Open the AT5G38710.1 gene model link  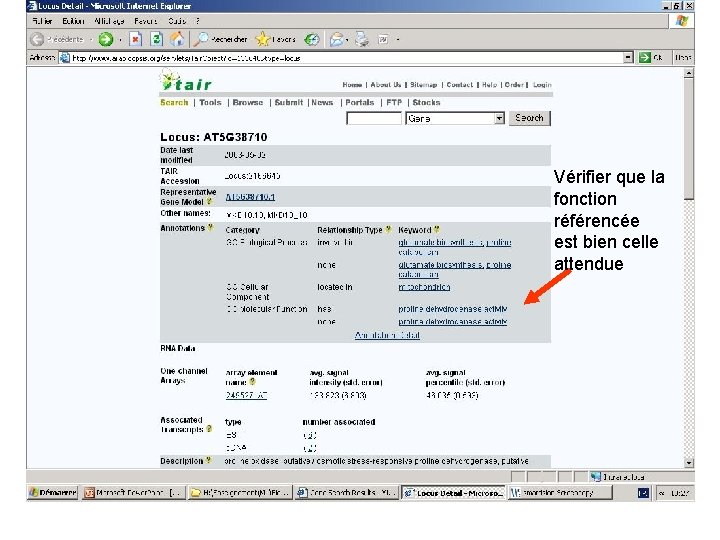[x=250, y=197]
